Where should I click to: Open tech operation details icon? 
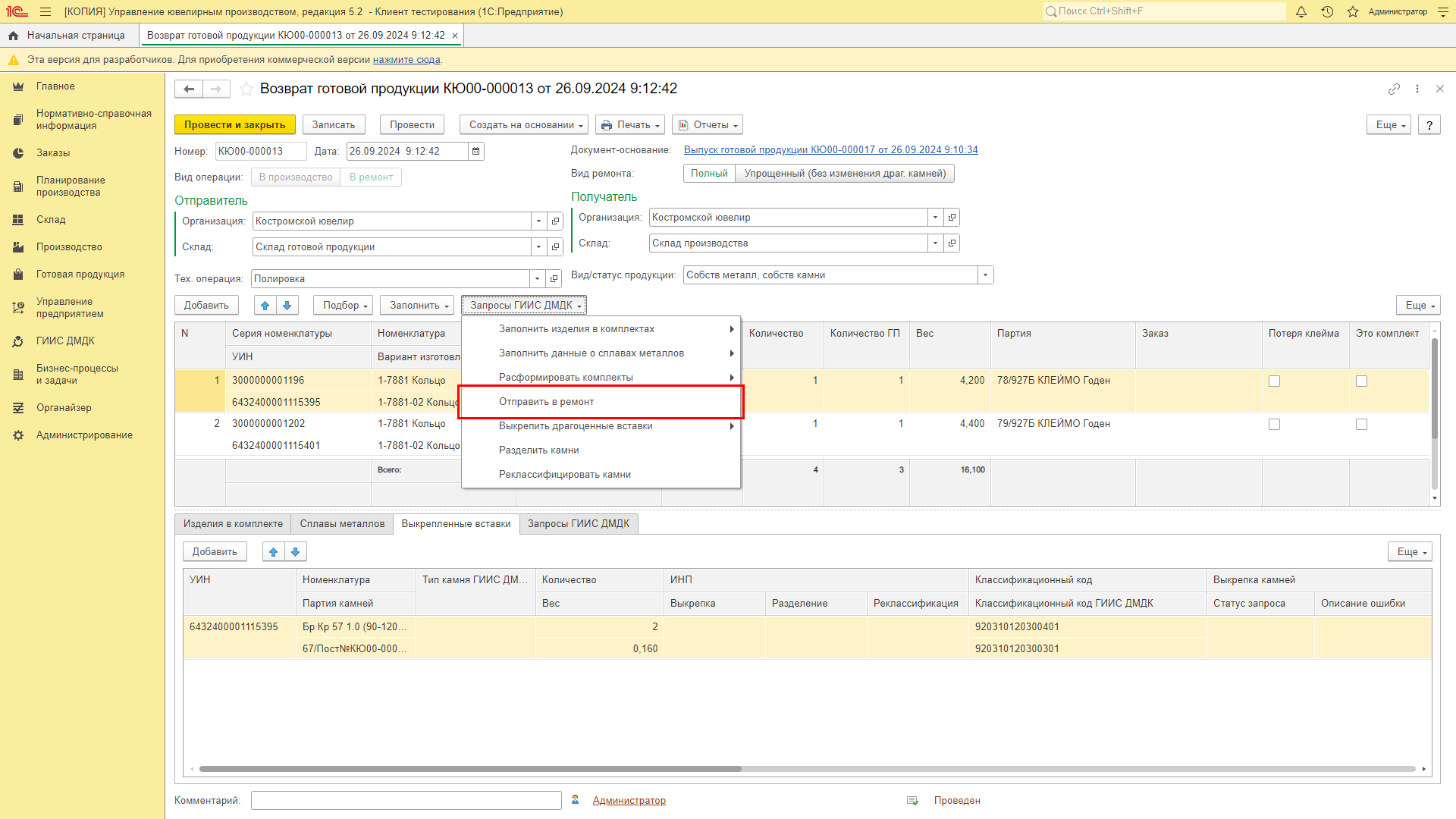[554, 279]
